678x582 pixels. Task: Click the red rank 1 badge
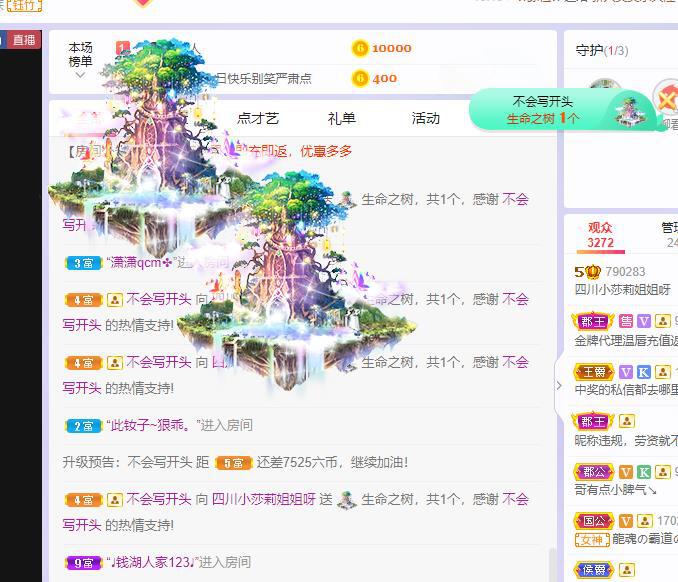122,48
